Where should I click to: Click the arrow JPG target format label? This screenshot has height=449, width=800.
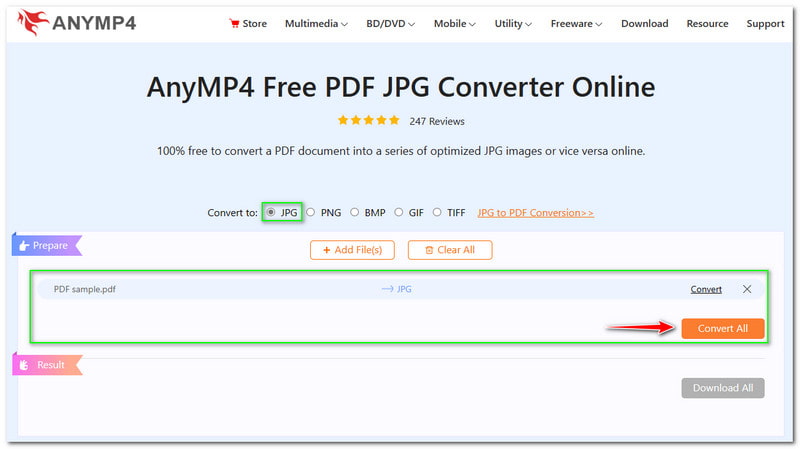(396, 289)
